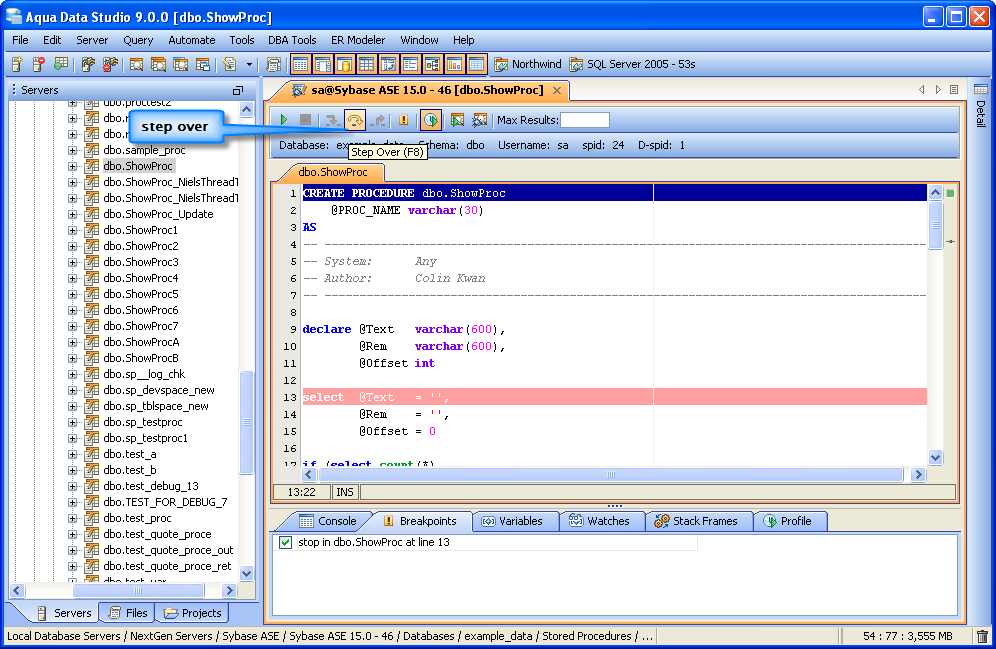
Task: Close the sa@Sybase ASE 15.0 tab
Action: pyautogui.click(x=557, y=90)
